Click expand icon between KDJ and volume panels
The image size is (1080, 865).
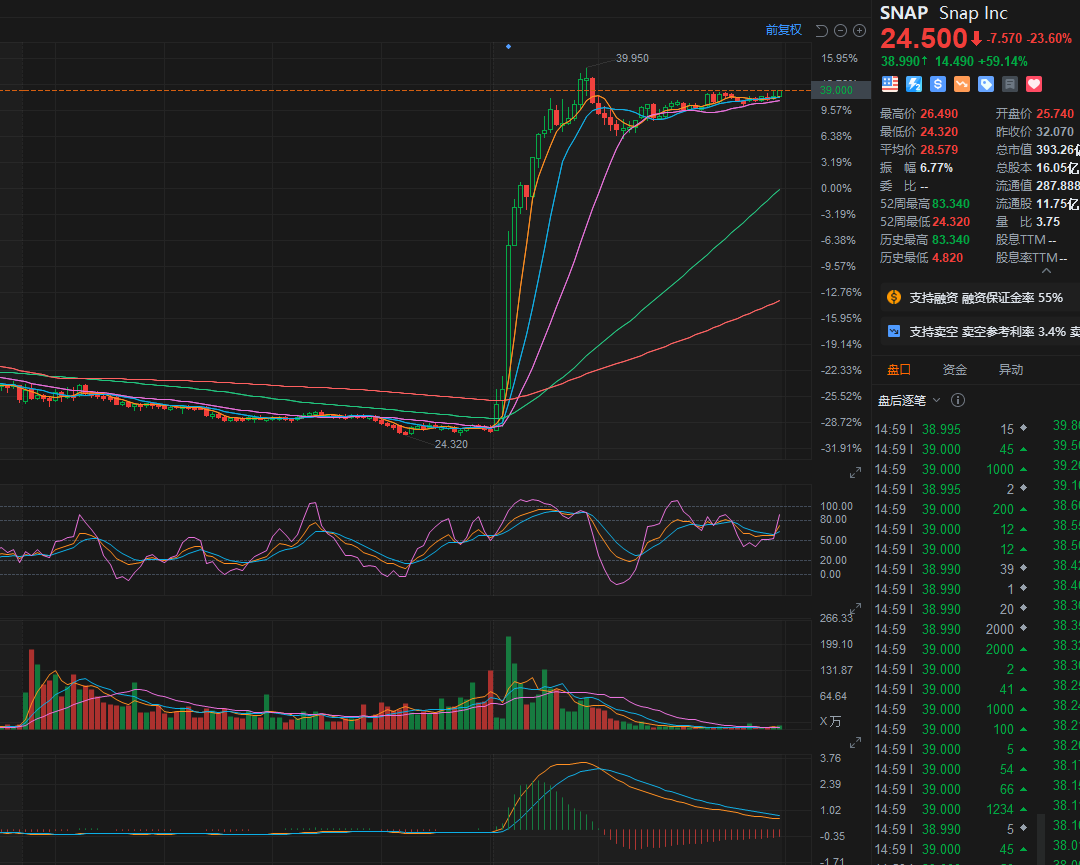pos(855,608)
